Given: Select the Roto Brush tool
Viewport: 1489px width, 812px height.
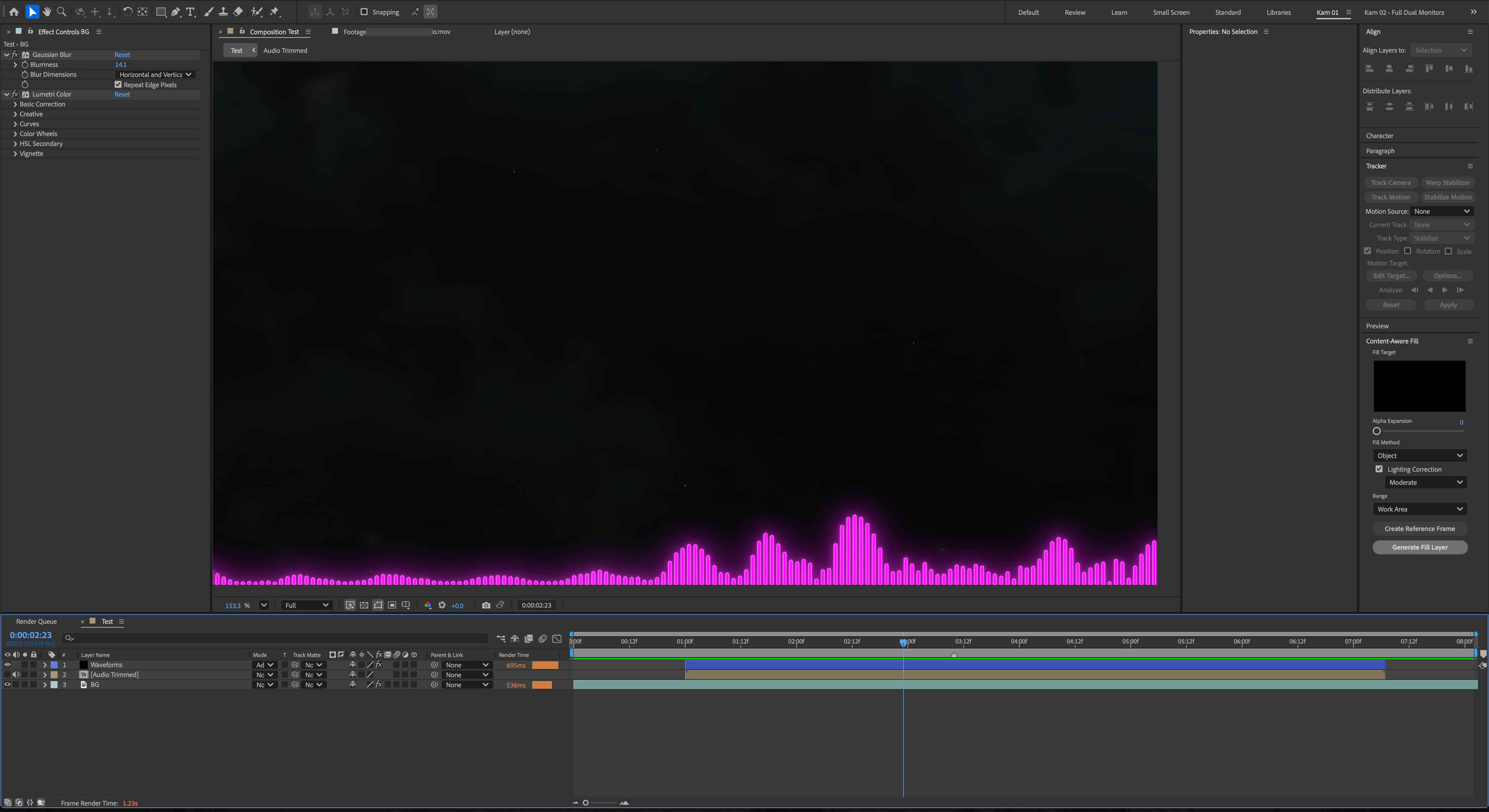Looking at the screenshot, I should tap(257, 12).
